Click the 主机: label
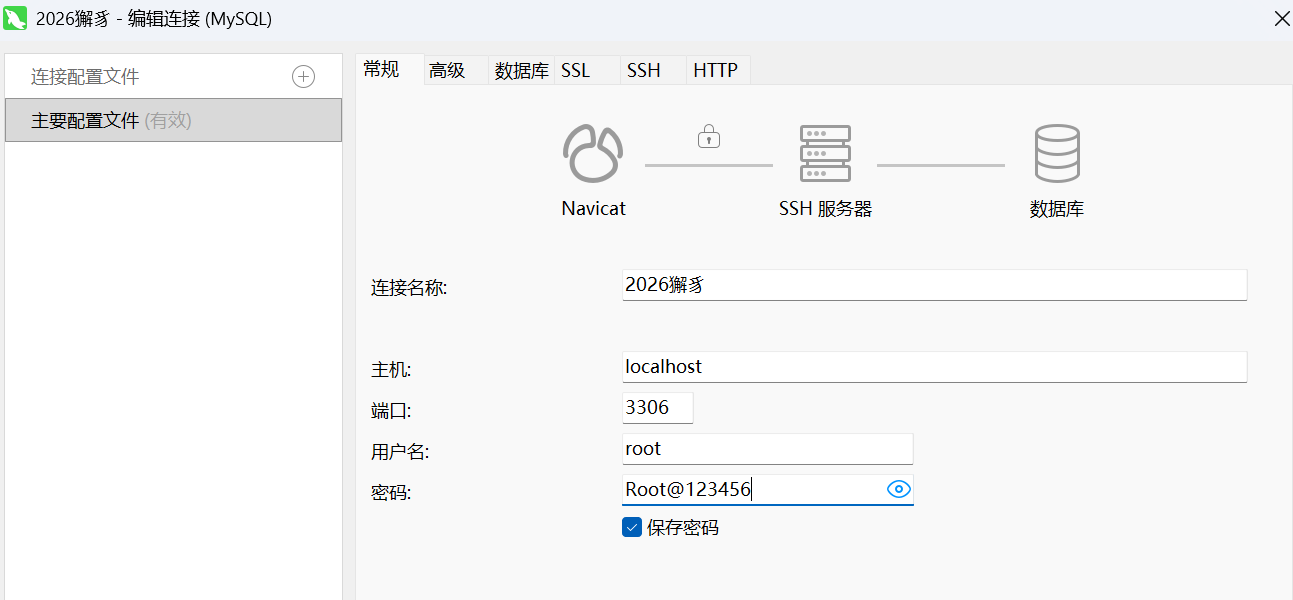The height and width of the screenshot is (600, 1293). pos(391,370)
